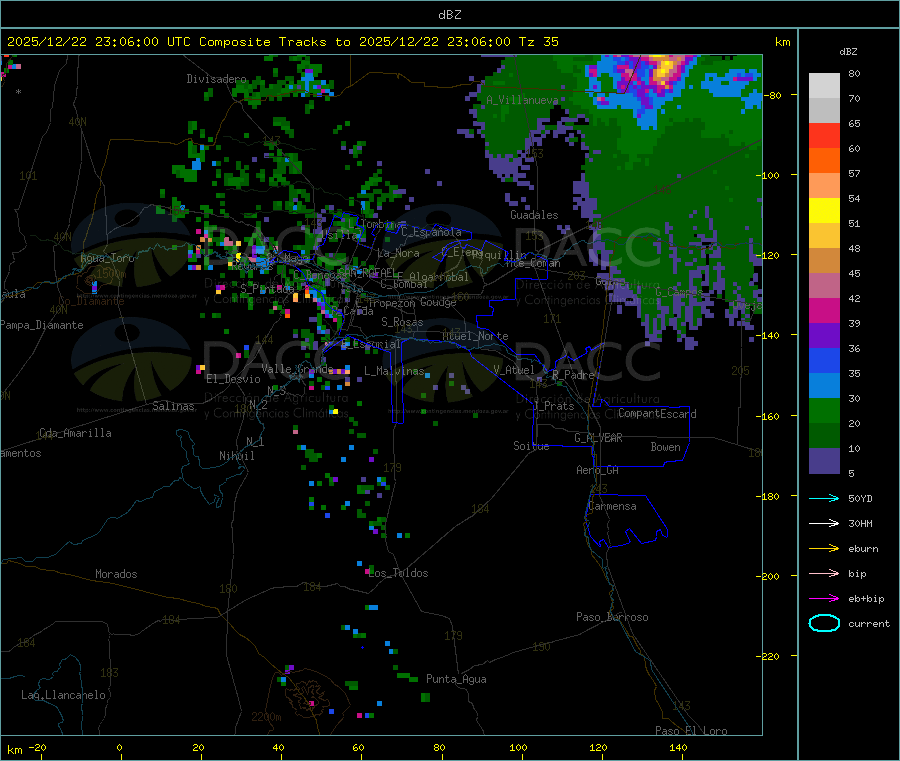Screen dimensions: 900x761
Task: Click the Paso_El_Loro map label
Action: (x=691, y=731)
